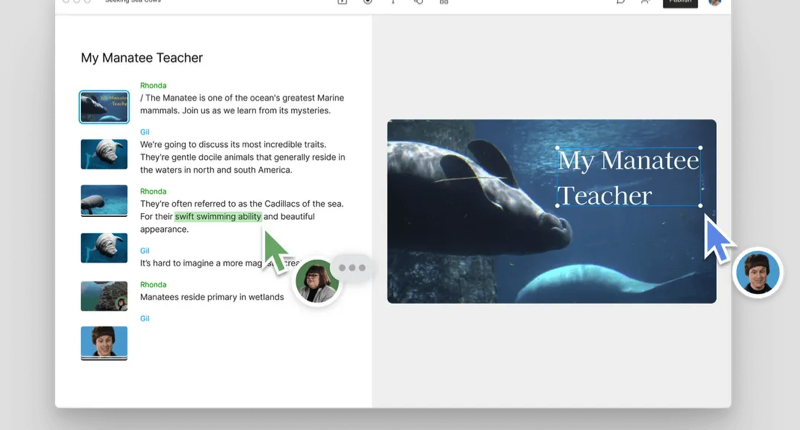Click Gil label above "It's hard to imagine"
The height and width of the screenshot is (430, 800).
pos(145,250)
